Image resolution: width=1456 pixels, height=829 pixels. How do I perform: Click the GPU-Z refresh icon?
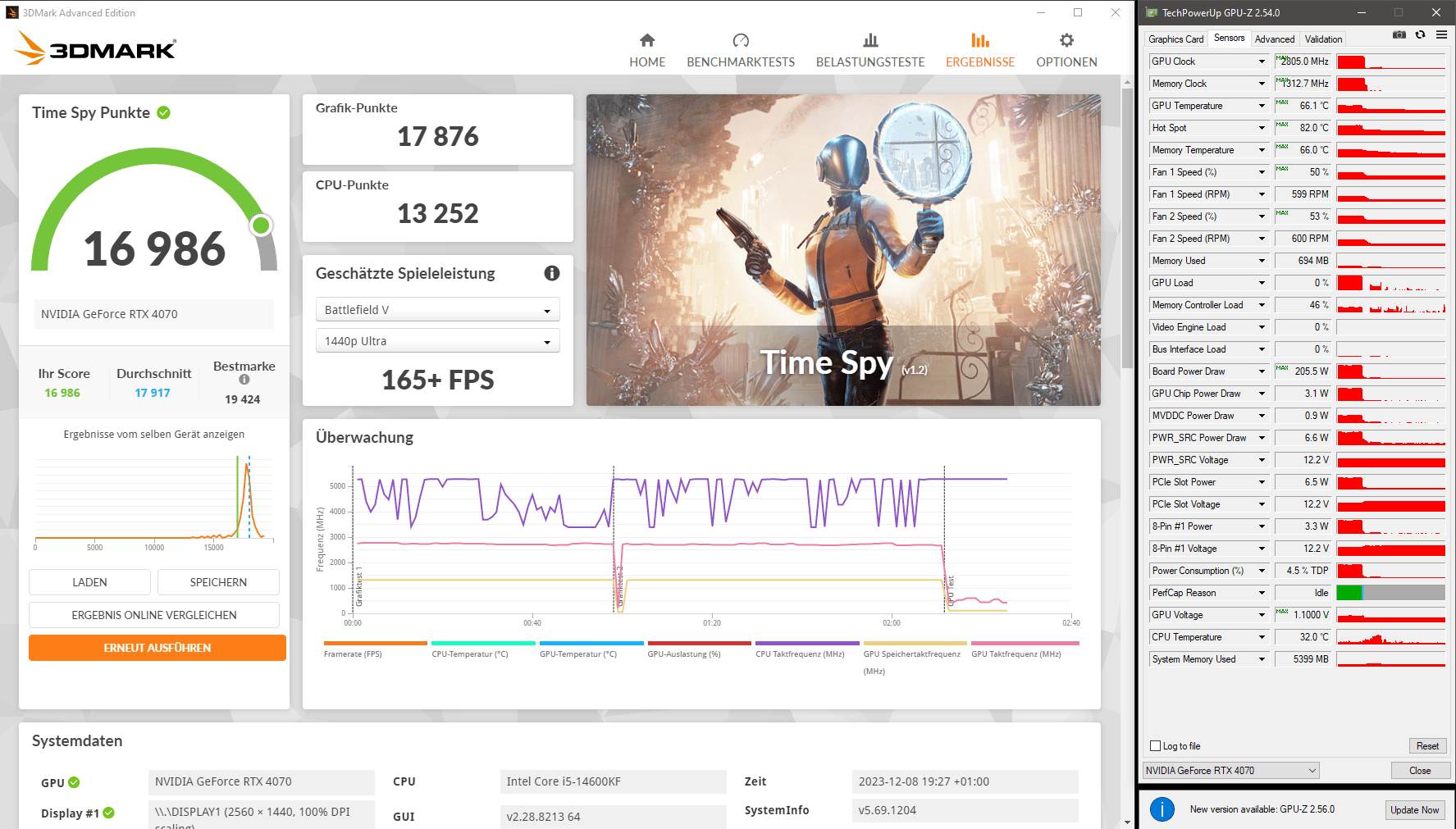[x=1421, y=34]
